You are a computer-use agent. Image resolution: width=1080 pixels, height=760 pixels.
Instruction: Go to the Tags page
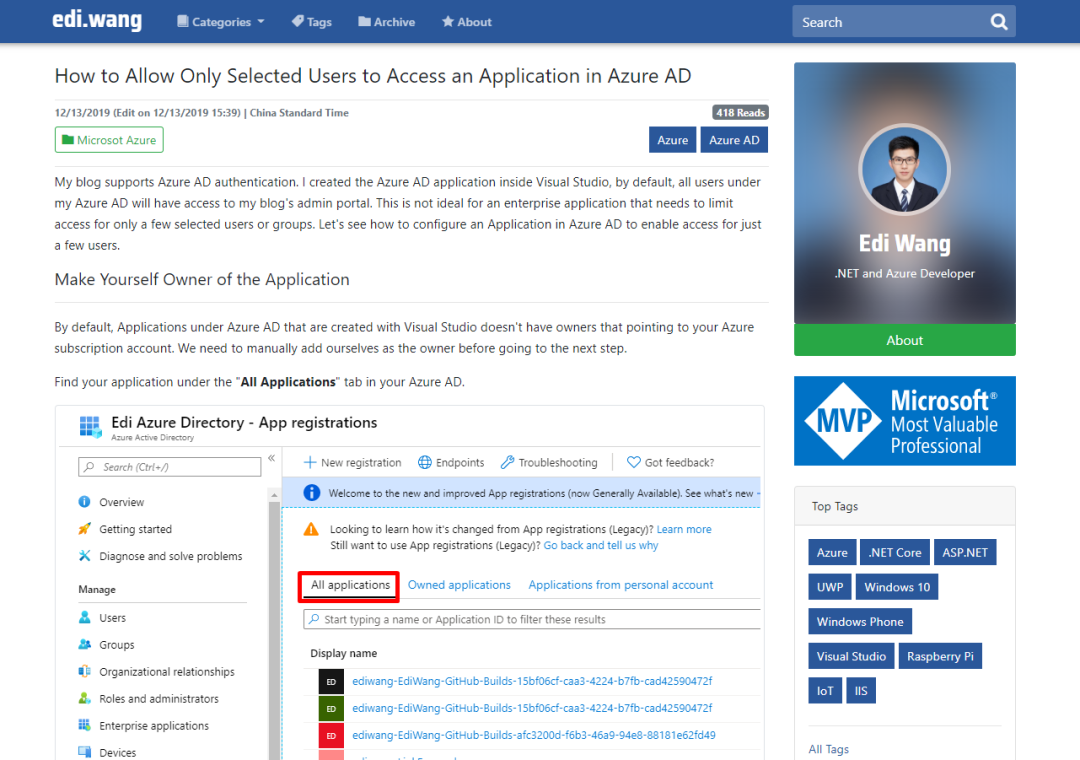(x=311, y=22)
